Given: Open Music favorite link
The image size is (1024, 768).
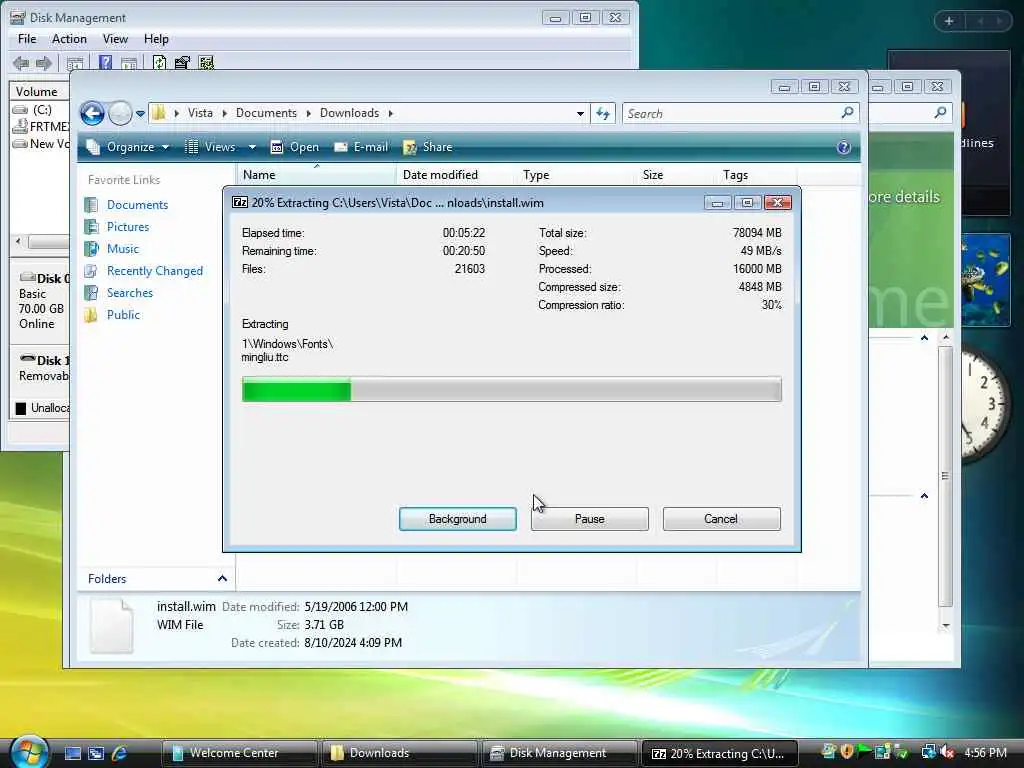Looking at the screenshot, I should (x=123, y=249).
